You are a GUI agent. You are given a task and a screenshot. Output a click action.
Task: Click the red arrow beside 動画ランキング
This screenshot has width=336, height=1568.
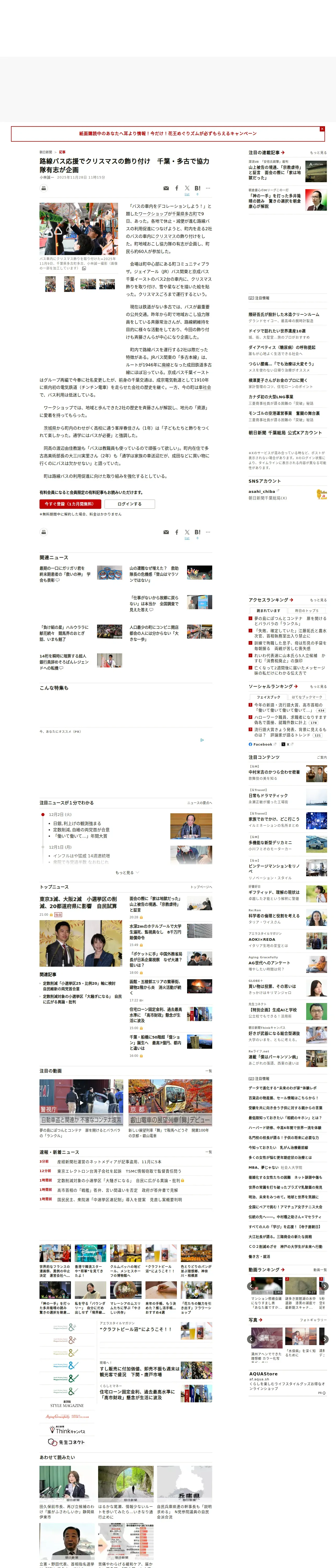pyautogui.click(x=283, y=1270)
